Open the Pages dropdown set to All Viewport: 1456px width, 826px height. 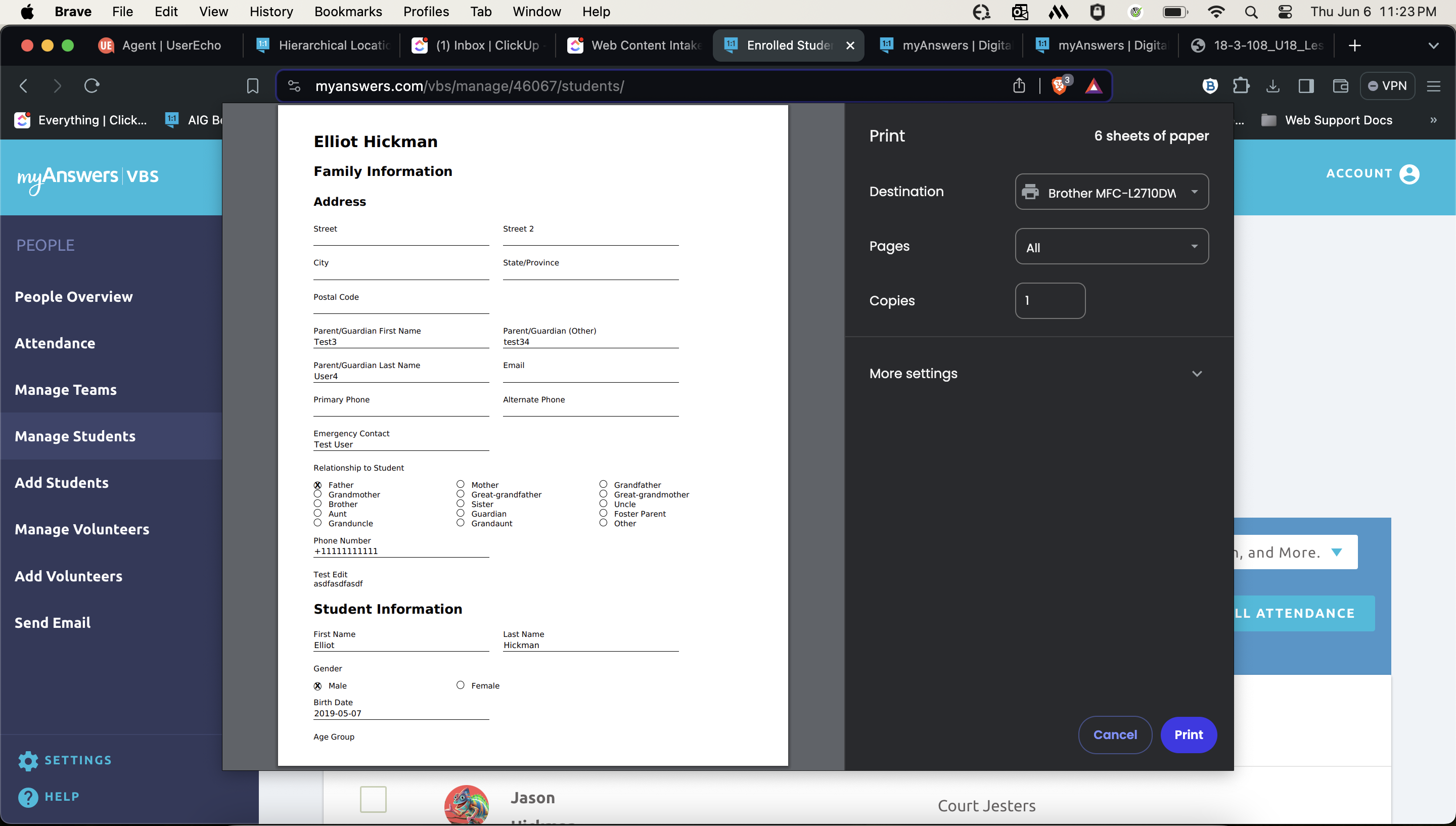click(1111, 246)
